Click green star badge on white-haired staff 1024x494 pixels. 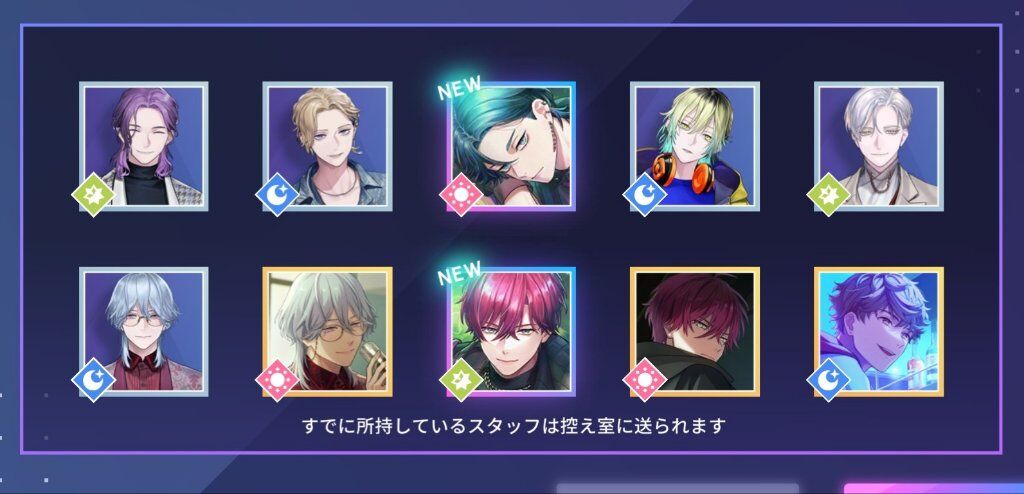[x=828, y=195]
